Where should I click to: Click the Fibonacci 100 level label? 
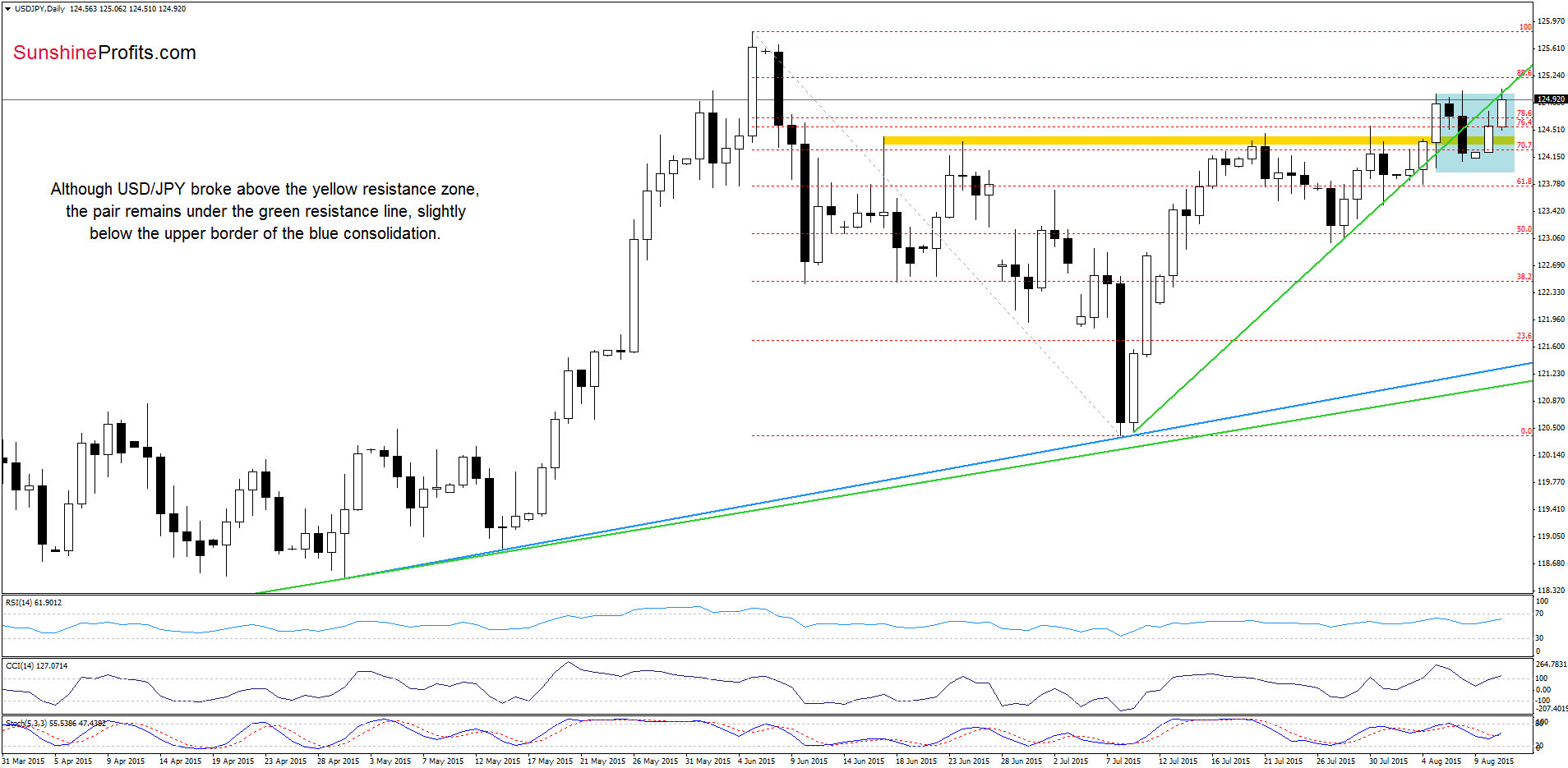[1525, 27]
